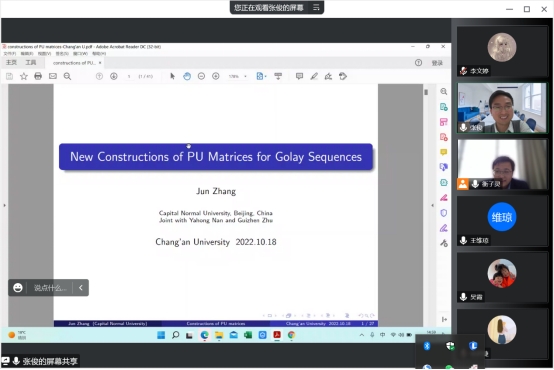Click the print icon in Acrobat toolbar

tap(38, 76)
